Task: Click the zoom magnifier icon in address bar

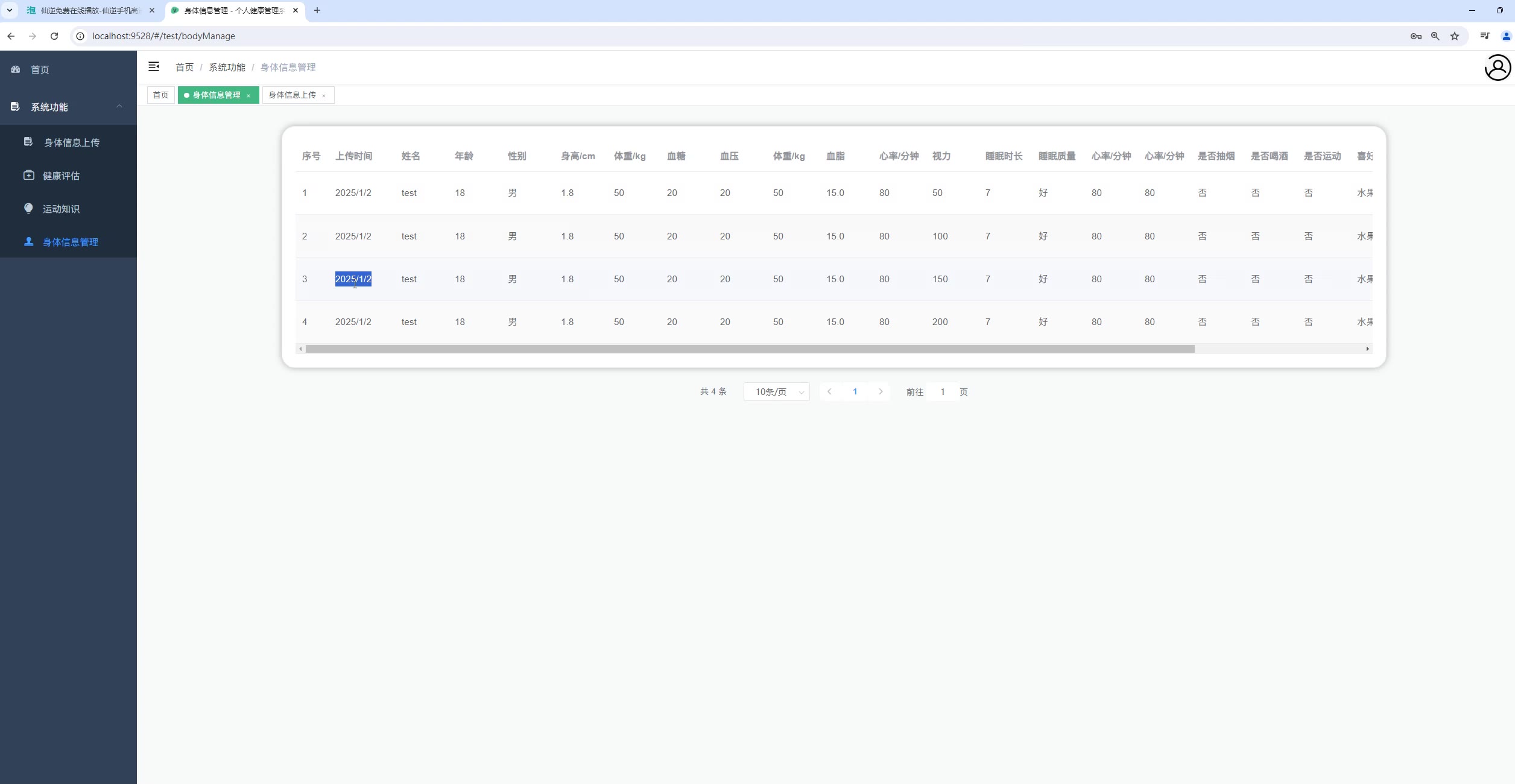Action: 1435,36
